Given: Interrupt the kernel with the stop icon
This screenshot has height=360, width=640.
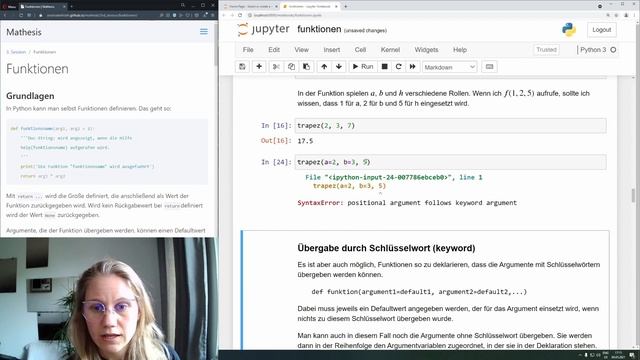Looking at the screenshot, I should point(384,67).
